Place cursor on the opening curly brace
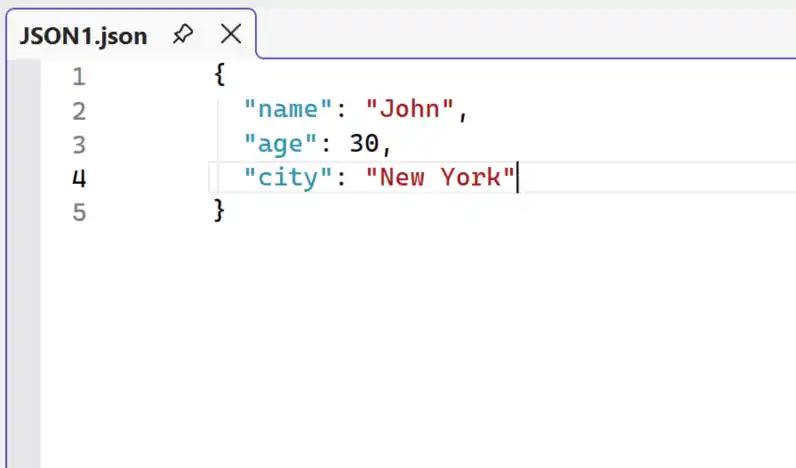Viewport: 796px width, 468px height. [220, 77]
